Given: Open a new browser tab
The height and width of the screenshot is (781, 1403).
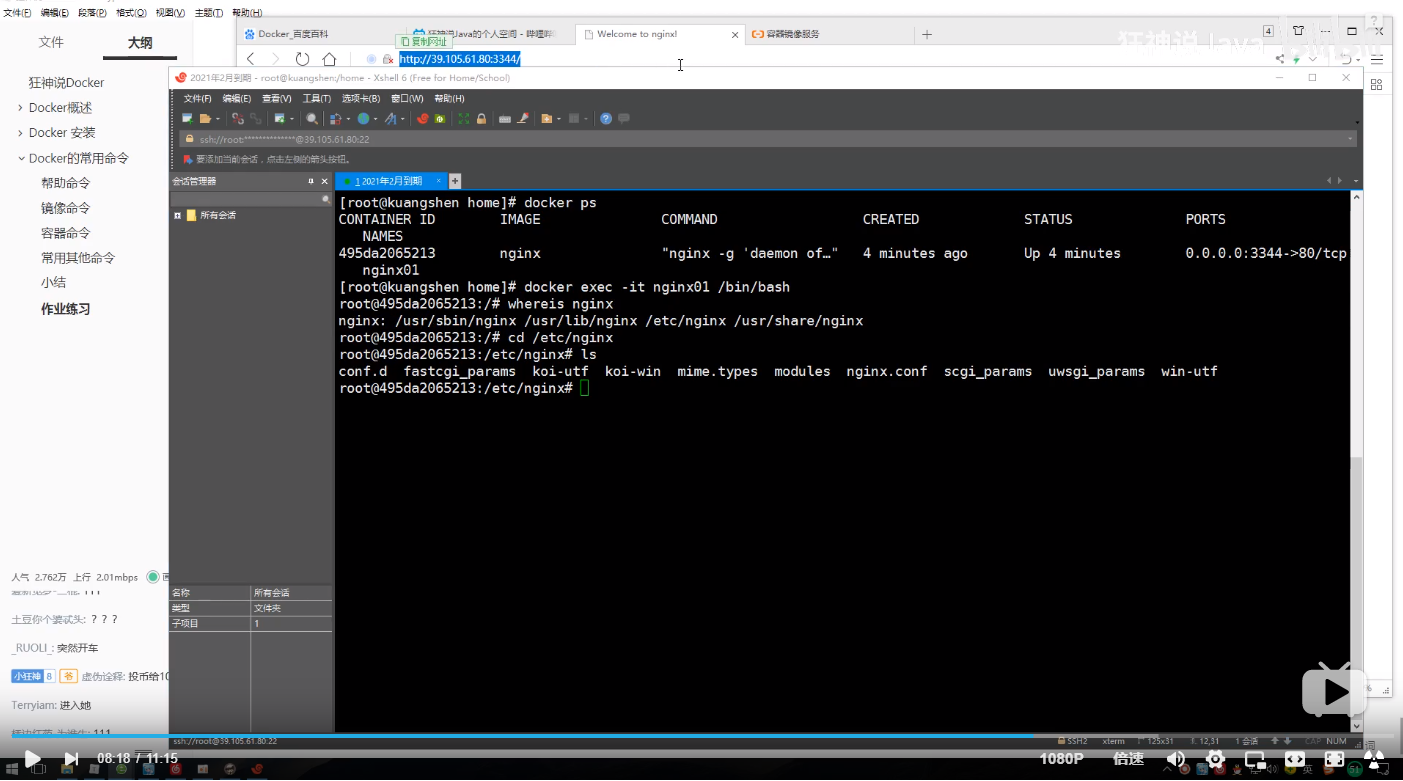Looking at the screenshot, I should pyautogui.click(x=926, y=34).
